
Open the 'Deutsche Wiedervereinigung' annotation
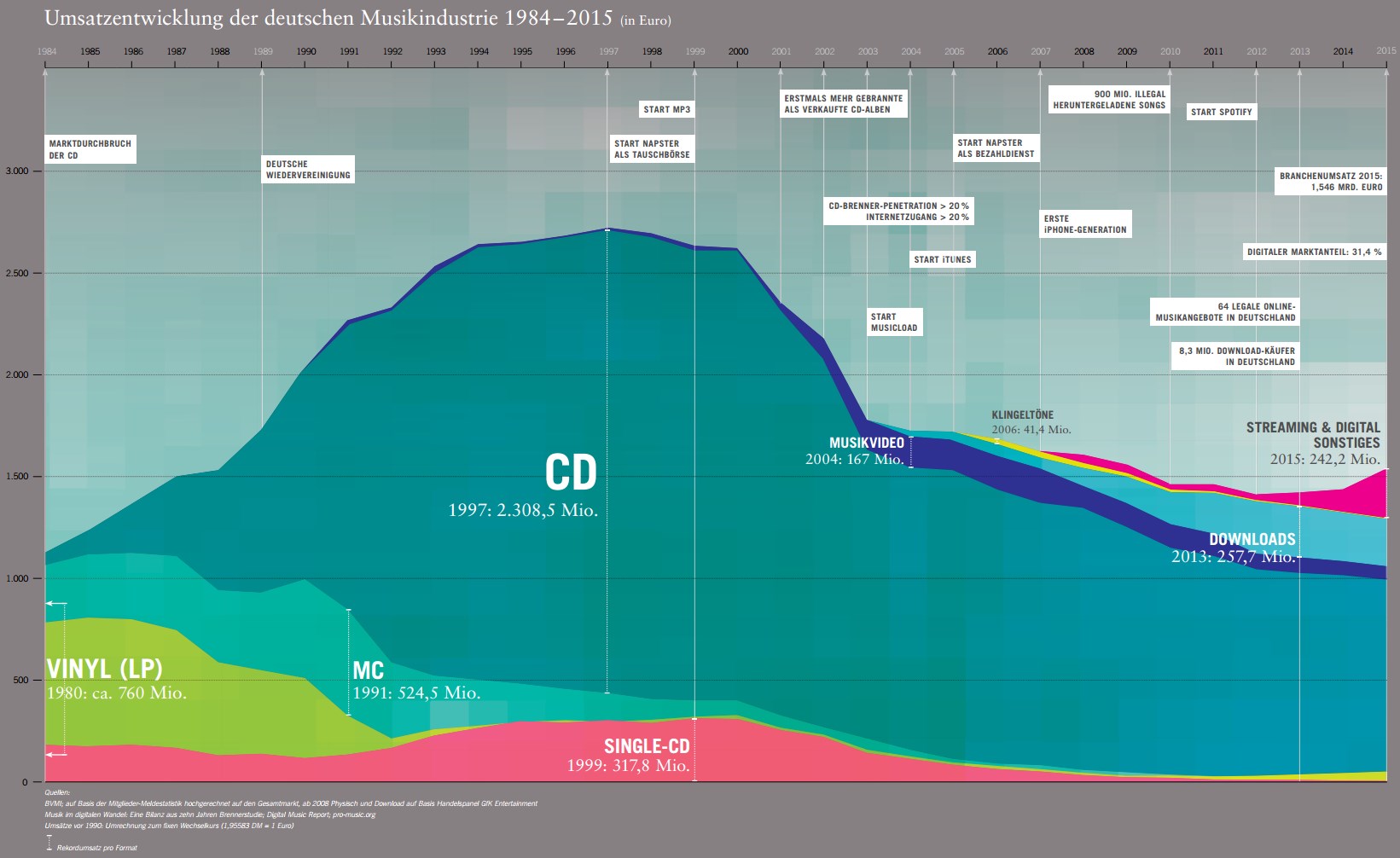coord(307,170)
